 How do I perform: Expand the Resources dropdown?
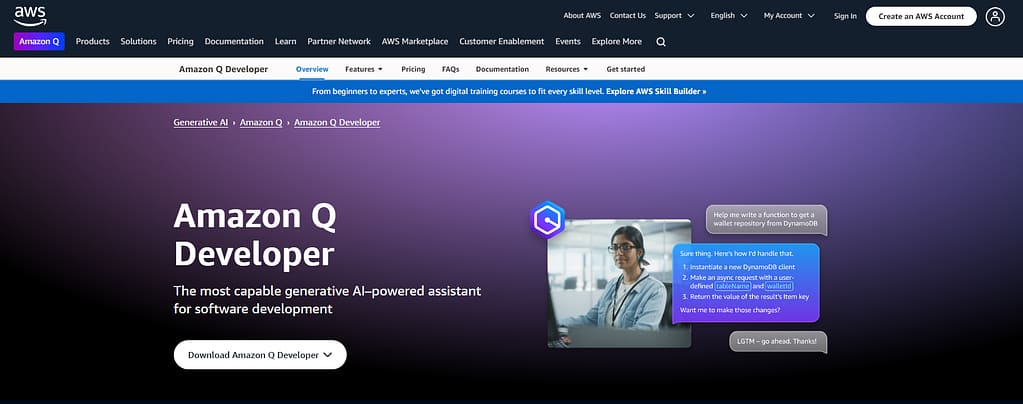(x=566, y=69)
